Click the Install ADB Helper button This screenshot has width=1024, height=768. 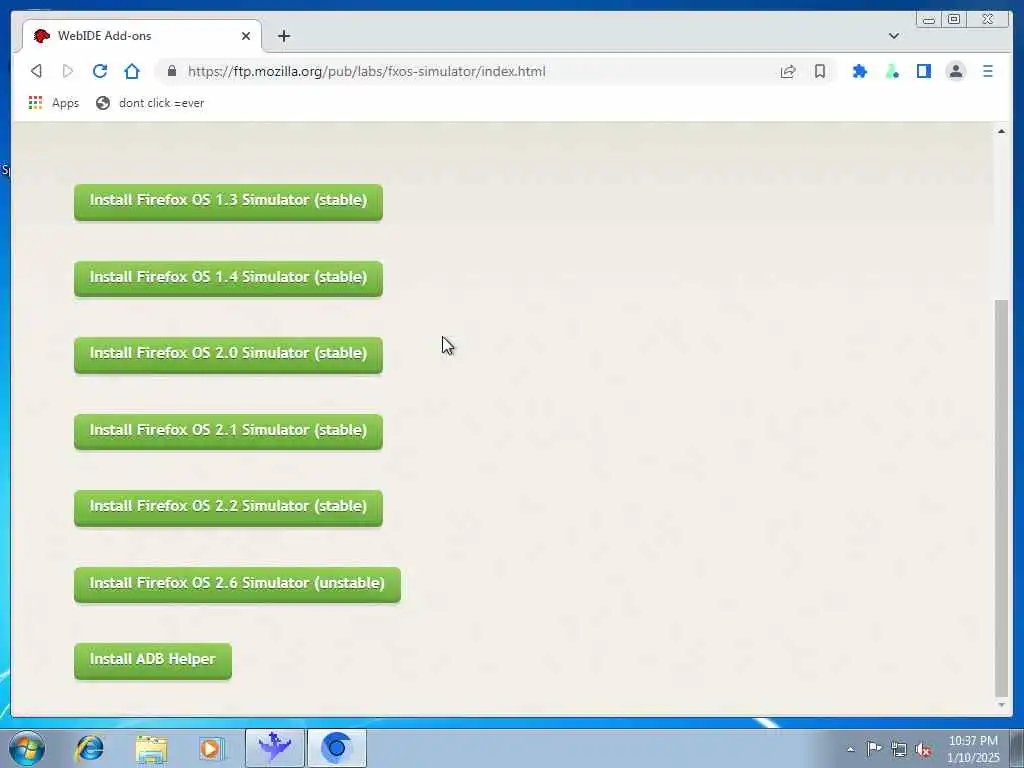click(153, 660)
